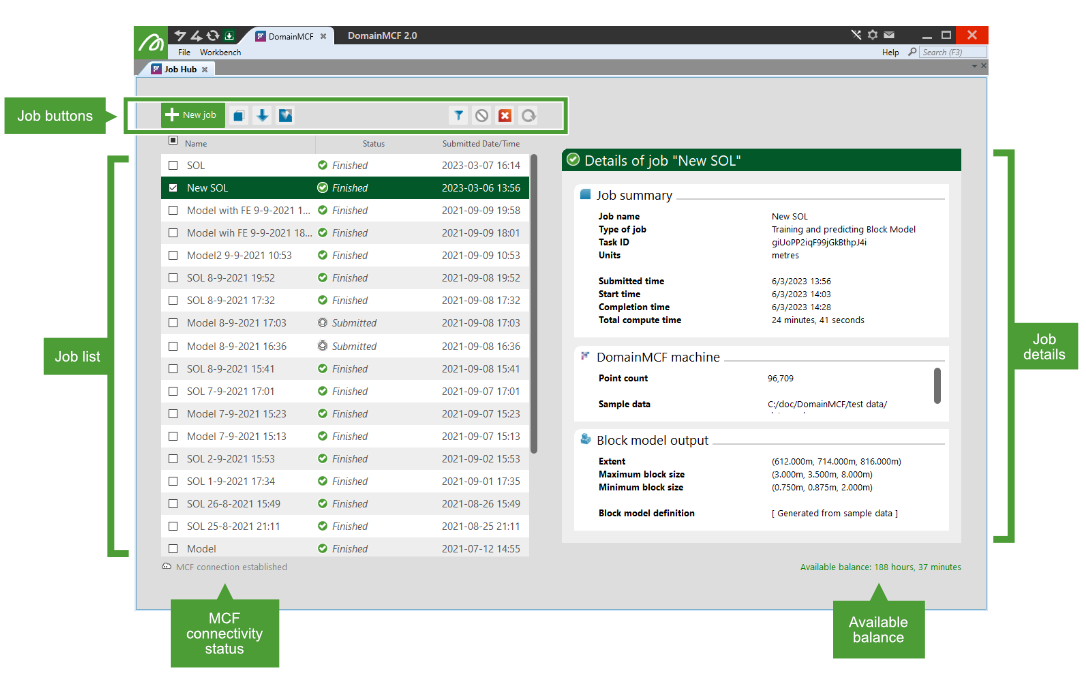This screenshot has height=676, width=1086.
Task: Click the undo arrow in title bar
Action: (x=181, y=35)
